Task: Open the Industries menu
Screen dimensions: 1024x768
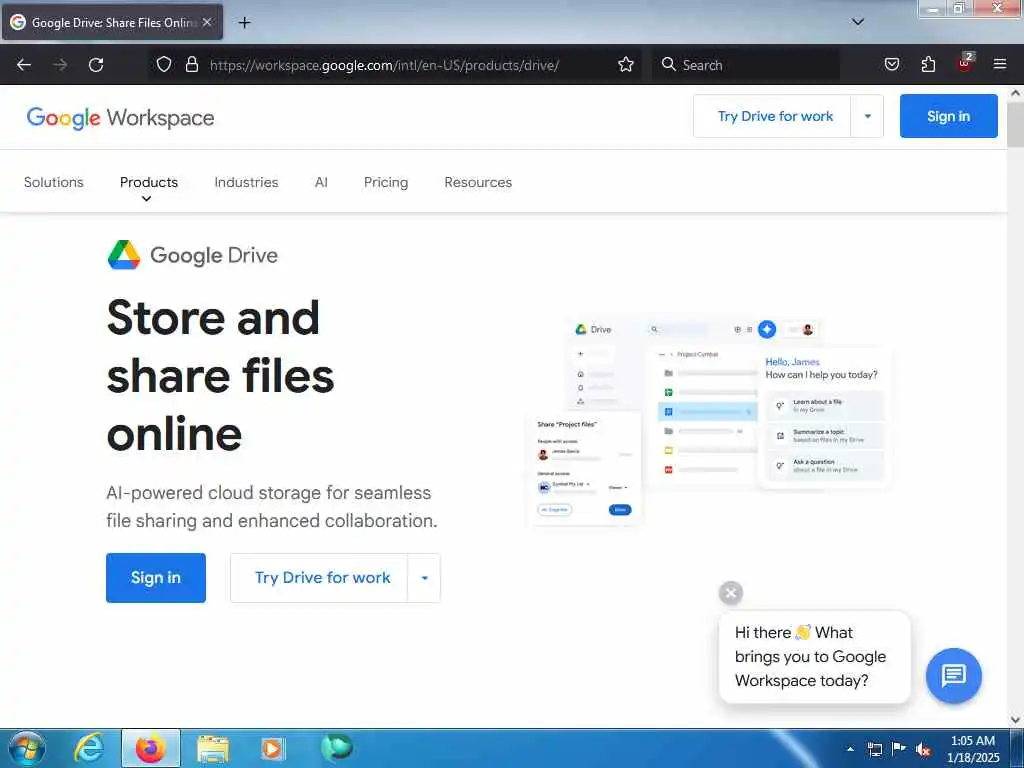Action: click(x=246, y=182)
